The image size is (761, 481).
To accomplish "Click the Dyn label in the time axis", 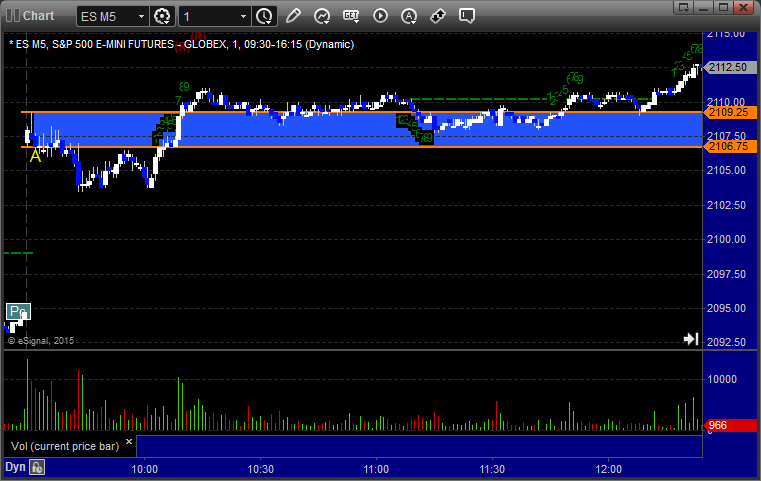I will click(x=15, y=467).
